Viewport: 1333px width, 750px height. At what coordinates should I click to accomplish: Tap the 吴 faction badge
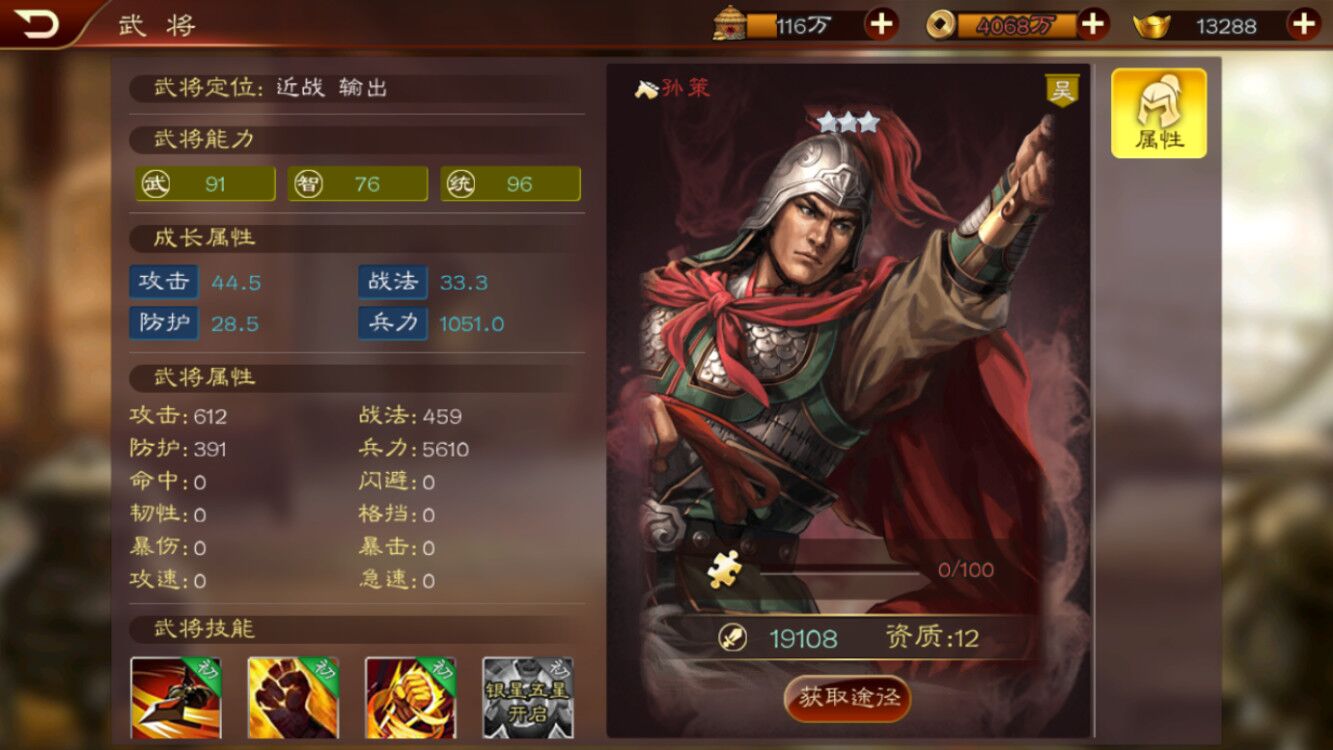[x=1061, y=90]
